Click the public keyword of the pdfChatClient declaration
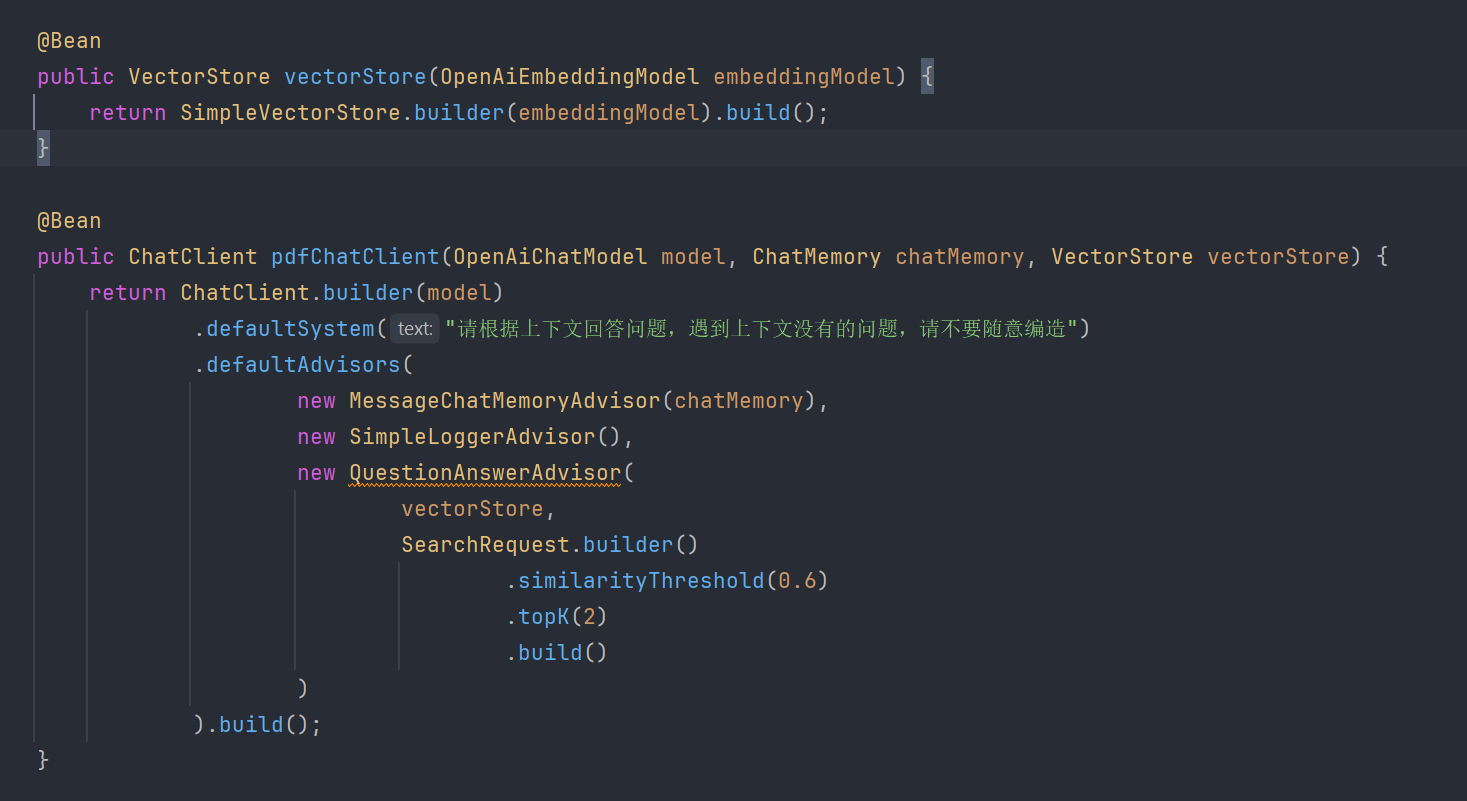Viewport: 1467px width, 801px height. pyautogui.click(x=76, y=257)
